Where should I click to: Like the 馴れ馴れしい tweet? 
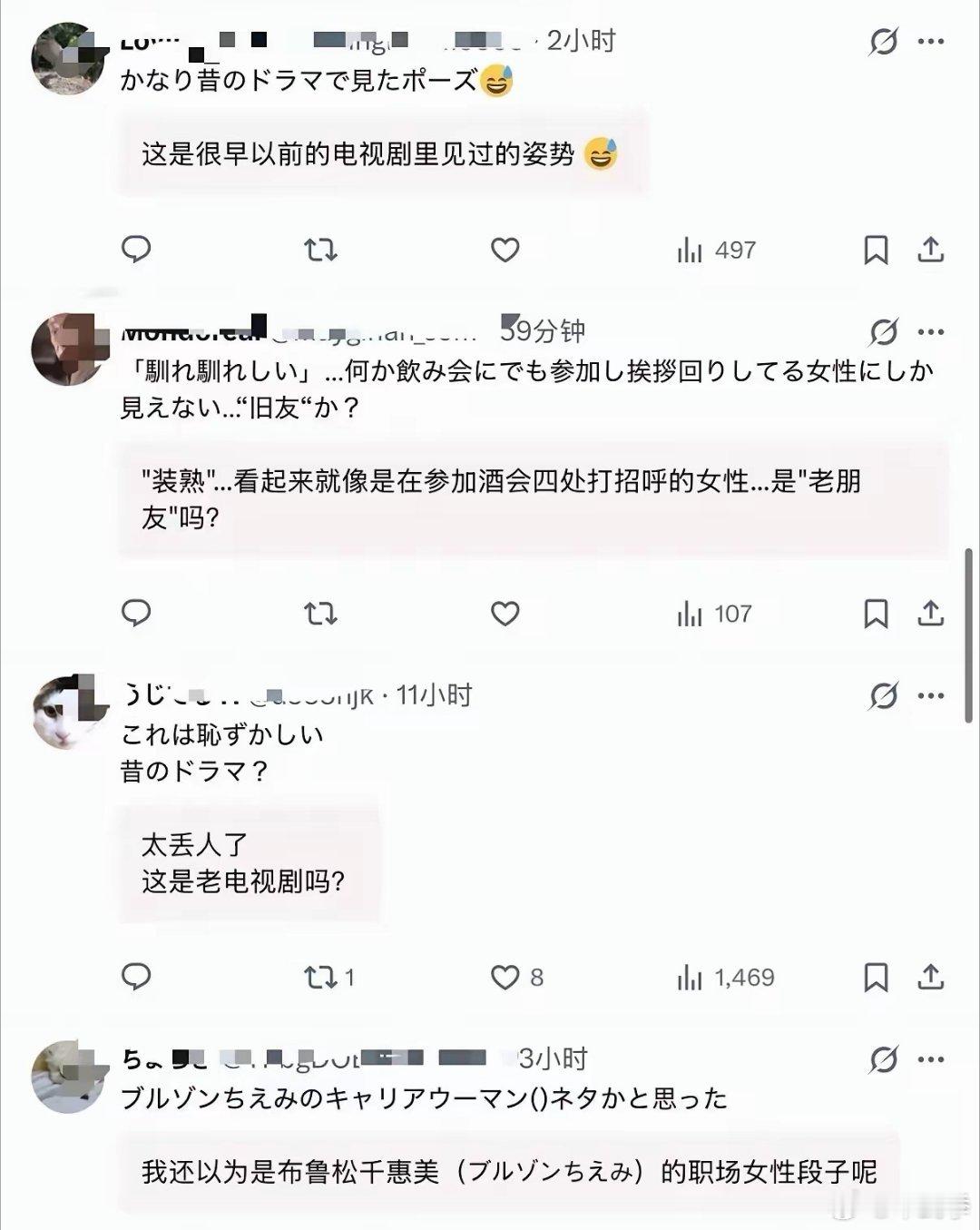point(505,615)
